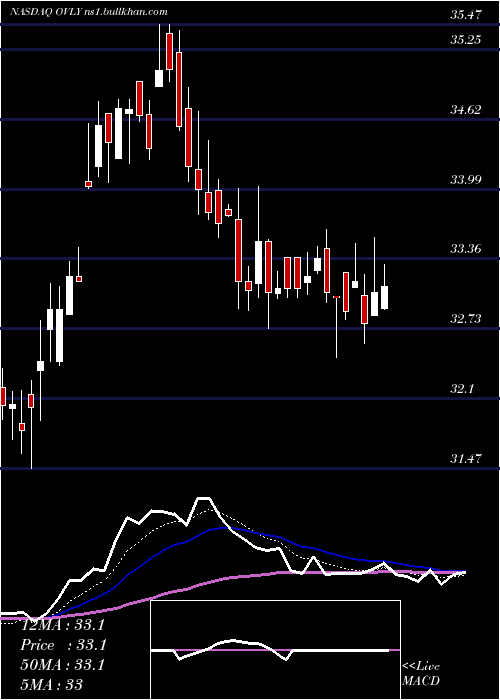This screenshot has width=500, height=700.
Task: Click the NASDAQ OVLY ns1.bullkhan.com title text
Action: pyautogui.click(x=89, y=12)
